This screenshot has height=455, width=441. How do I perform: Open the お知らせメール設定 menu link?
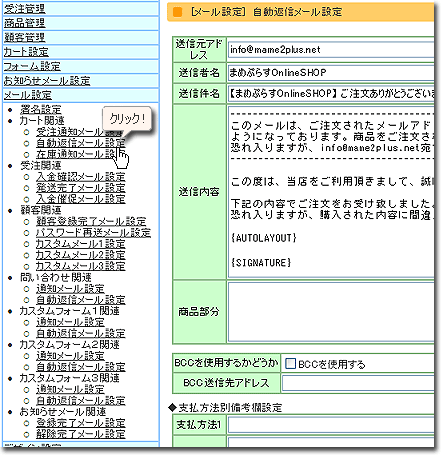[x=47, y=80]
